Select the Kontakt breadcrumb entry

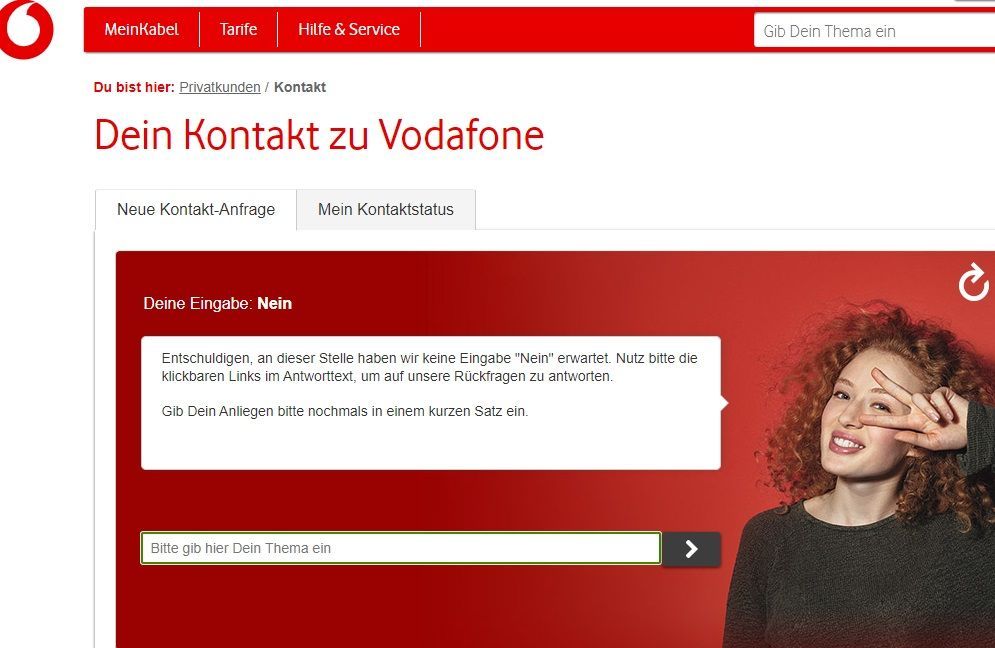tap(300, 87)
